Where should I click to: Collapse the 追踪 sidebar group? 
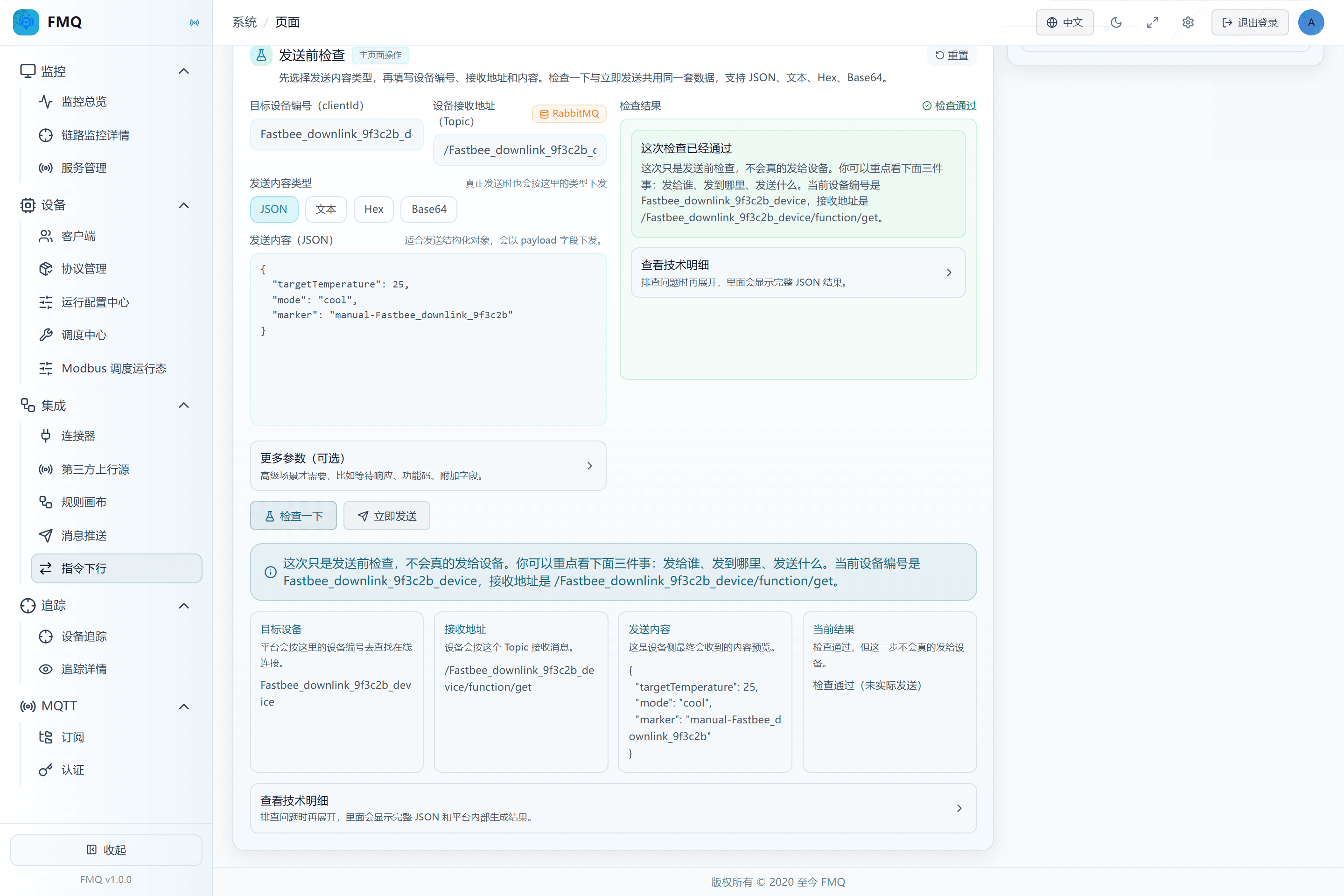click(x=183, y=606)
